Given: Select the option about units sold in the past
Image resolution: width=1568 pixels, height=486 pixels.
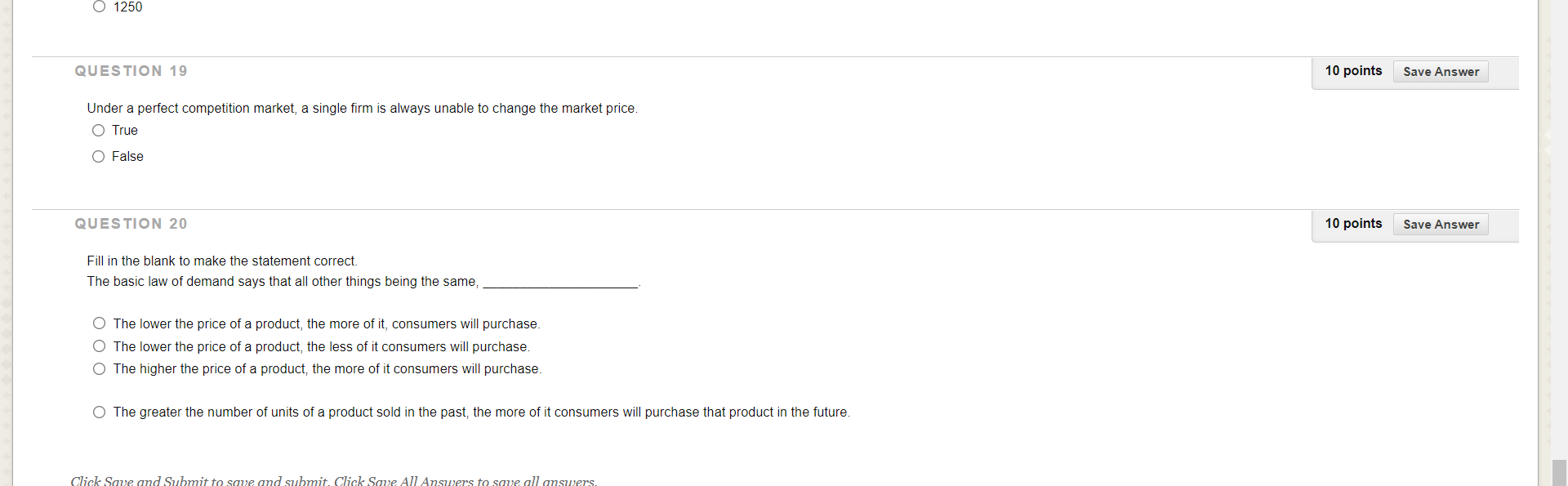Looking at the screenshot, I should 99,412.
